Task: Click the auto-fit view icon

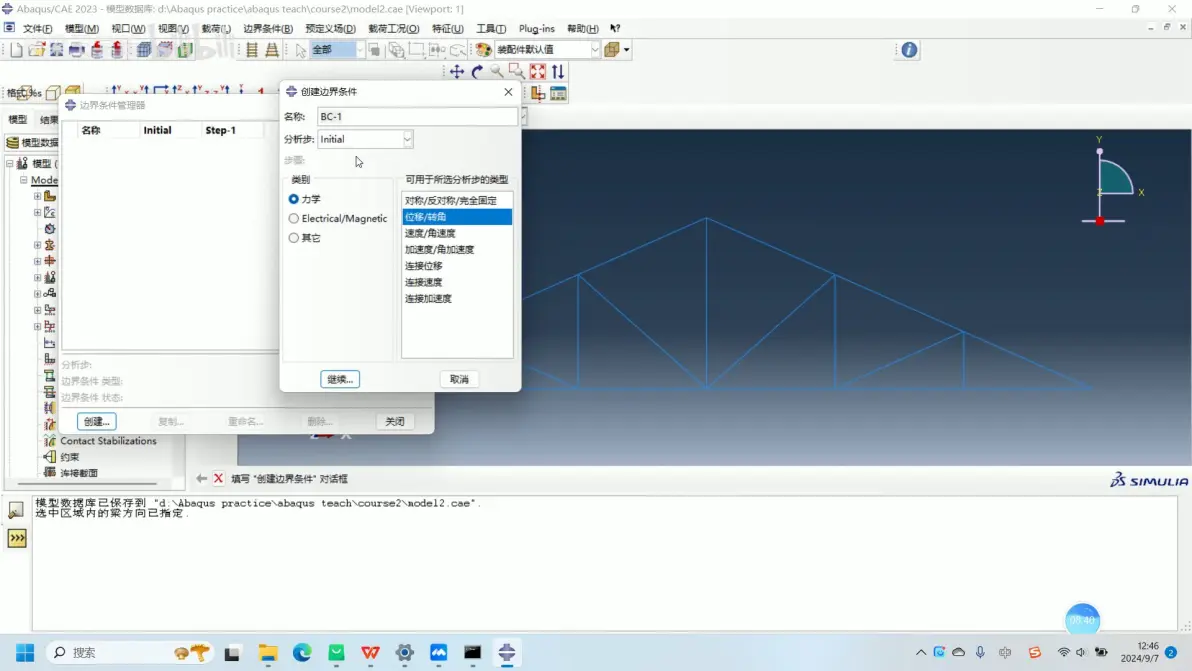Action: click(537, 71)
